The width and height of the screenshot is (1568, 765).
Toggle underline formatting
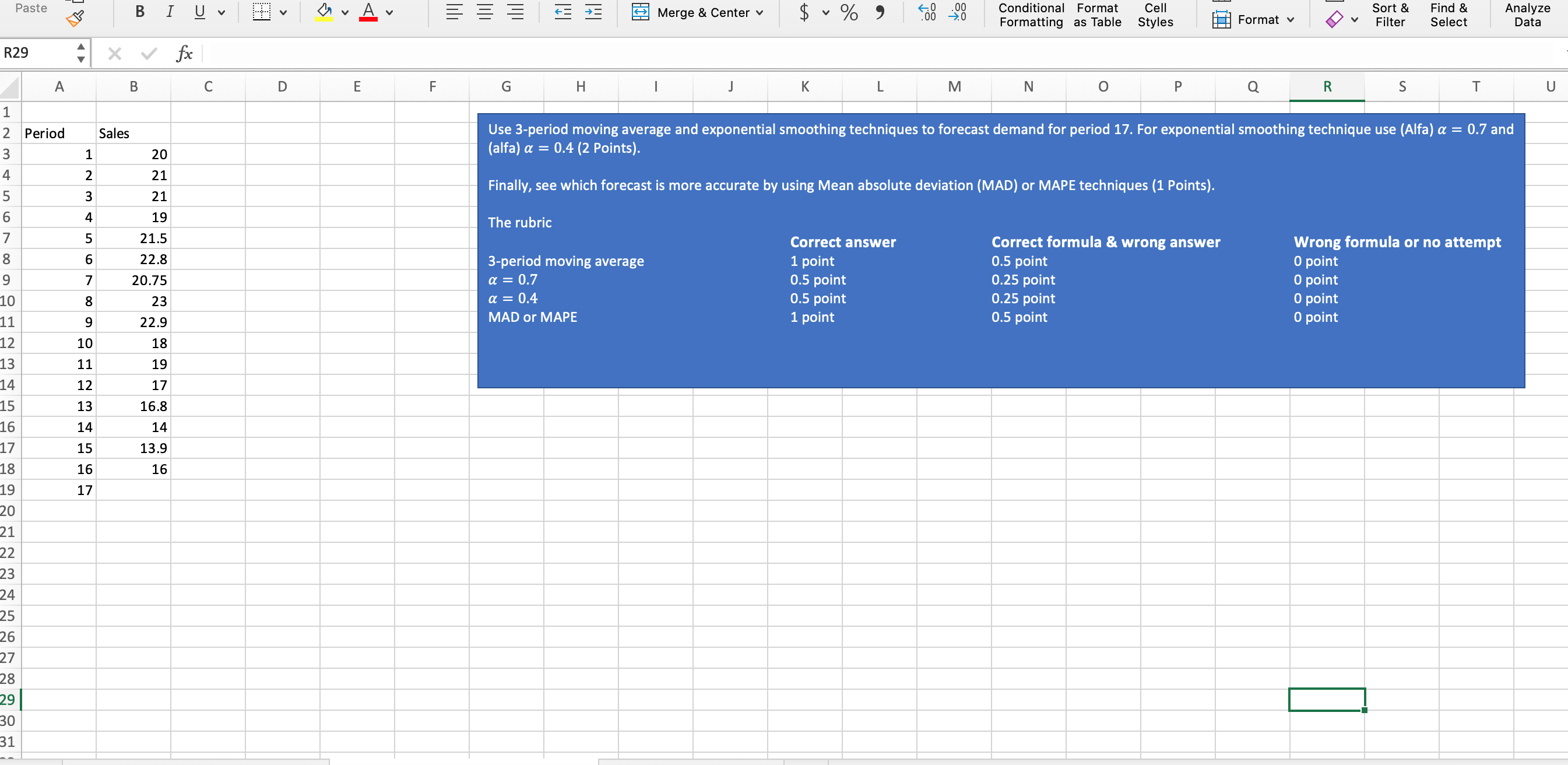tap(199, 12)
